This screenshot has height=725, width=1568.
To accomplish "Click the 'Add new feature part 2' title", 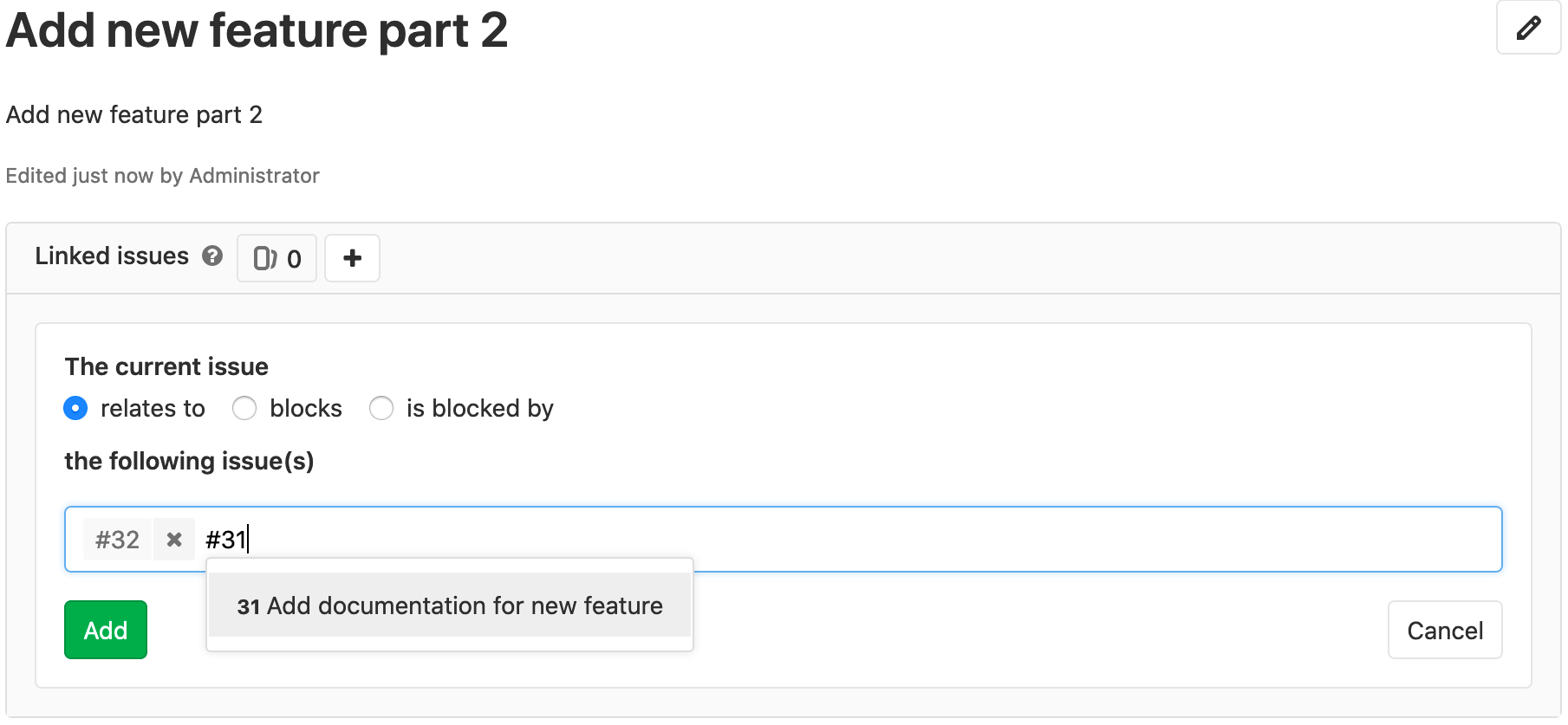I will click(257, 31).
